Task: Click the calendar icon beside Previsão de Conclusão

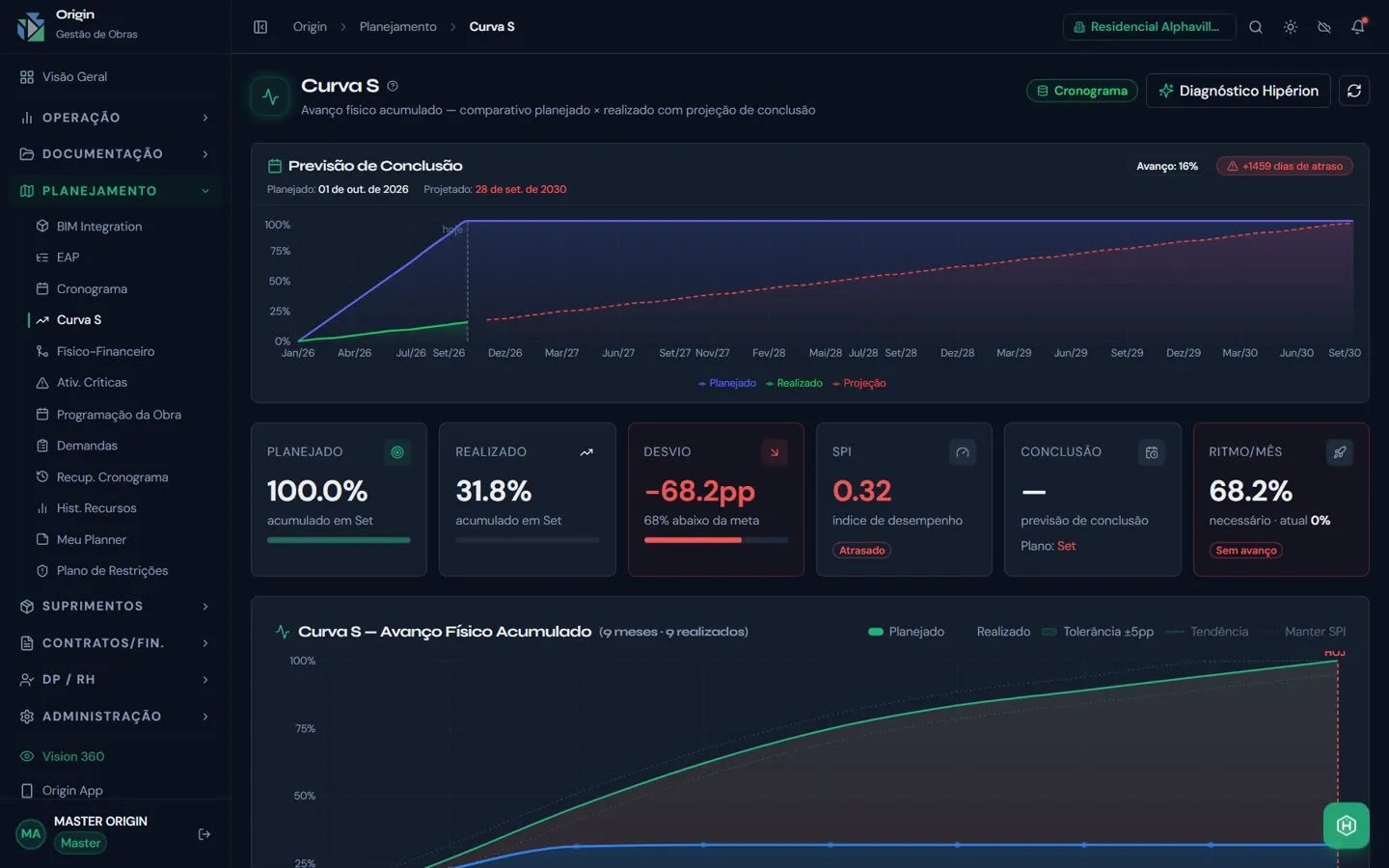Action: (x=275, y=166)
